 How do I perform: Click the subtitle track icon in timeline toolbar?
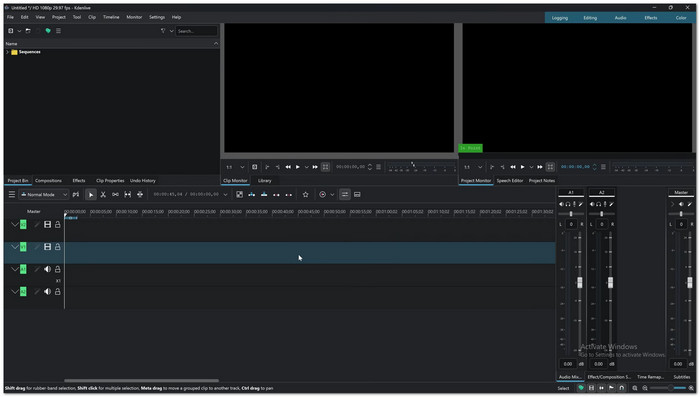coord(357,195)
